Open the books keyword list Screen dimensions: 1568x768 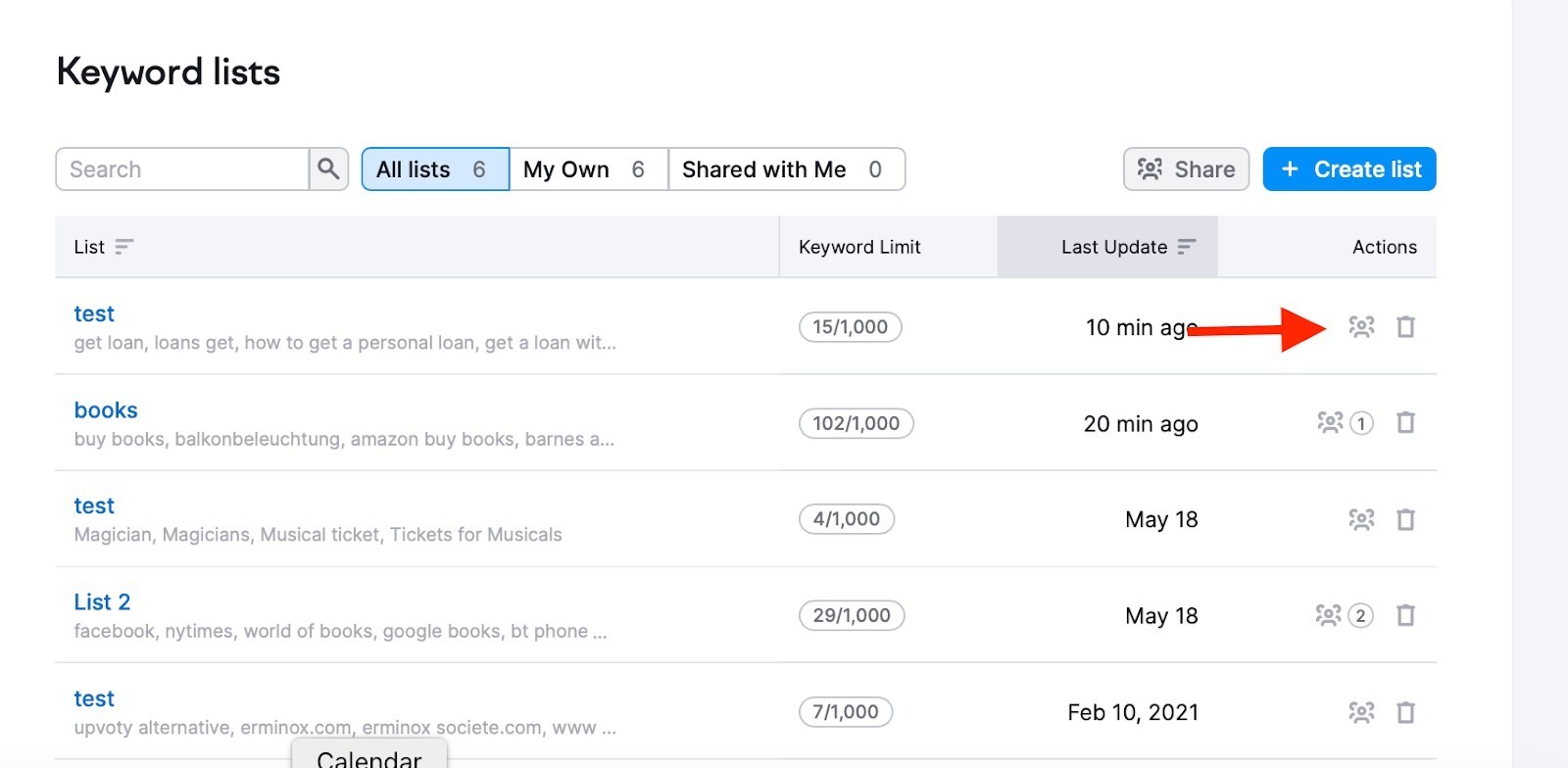coord(106,410)
